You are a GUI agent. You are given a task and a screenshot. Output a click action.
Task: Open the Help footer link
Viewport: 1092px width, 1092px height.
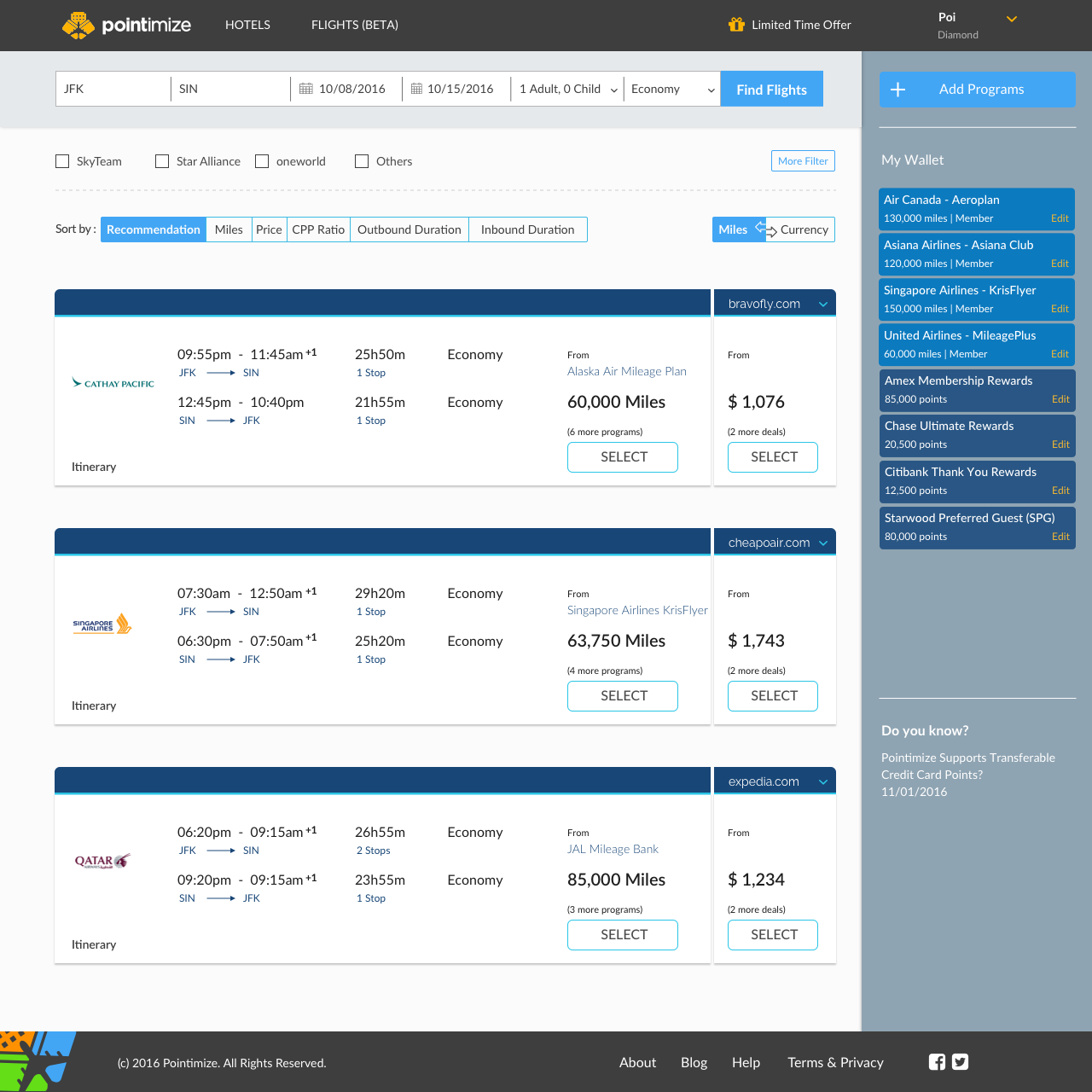[746, 1062]
